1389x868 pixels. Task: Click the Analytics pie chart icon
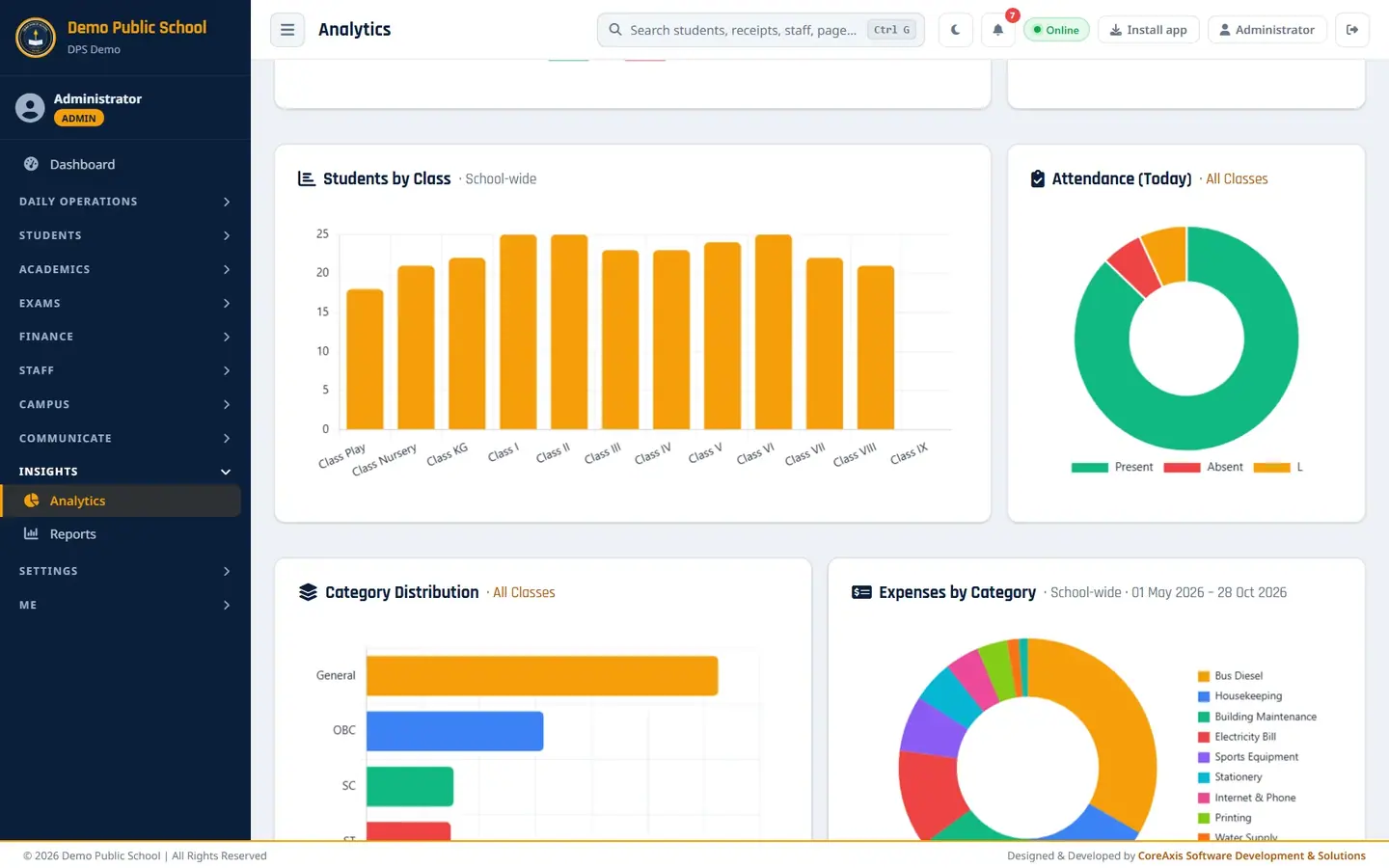(31, 501)
